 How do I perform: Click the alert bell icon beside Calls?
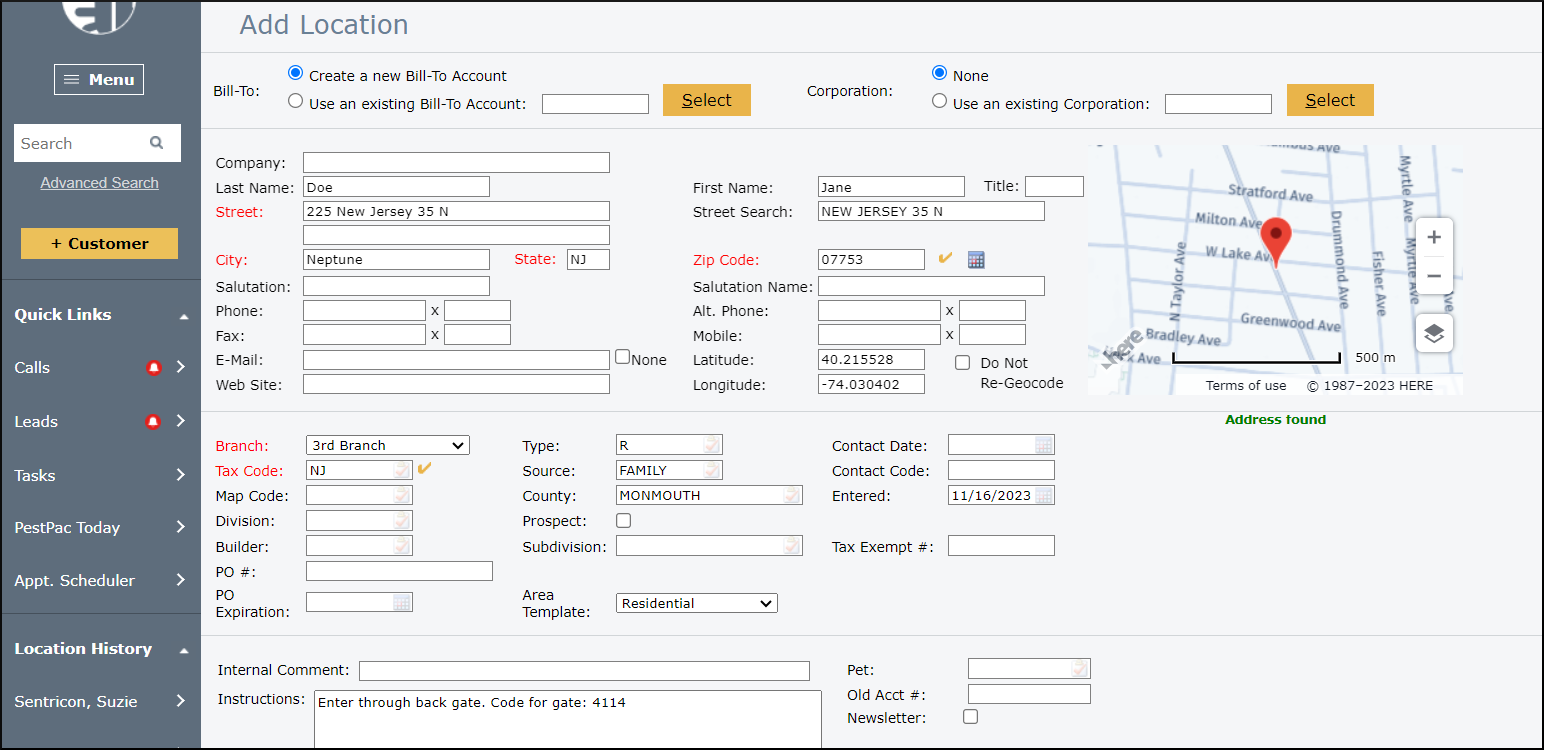pos(154,367)
